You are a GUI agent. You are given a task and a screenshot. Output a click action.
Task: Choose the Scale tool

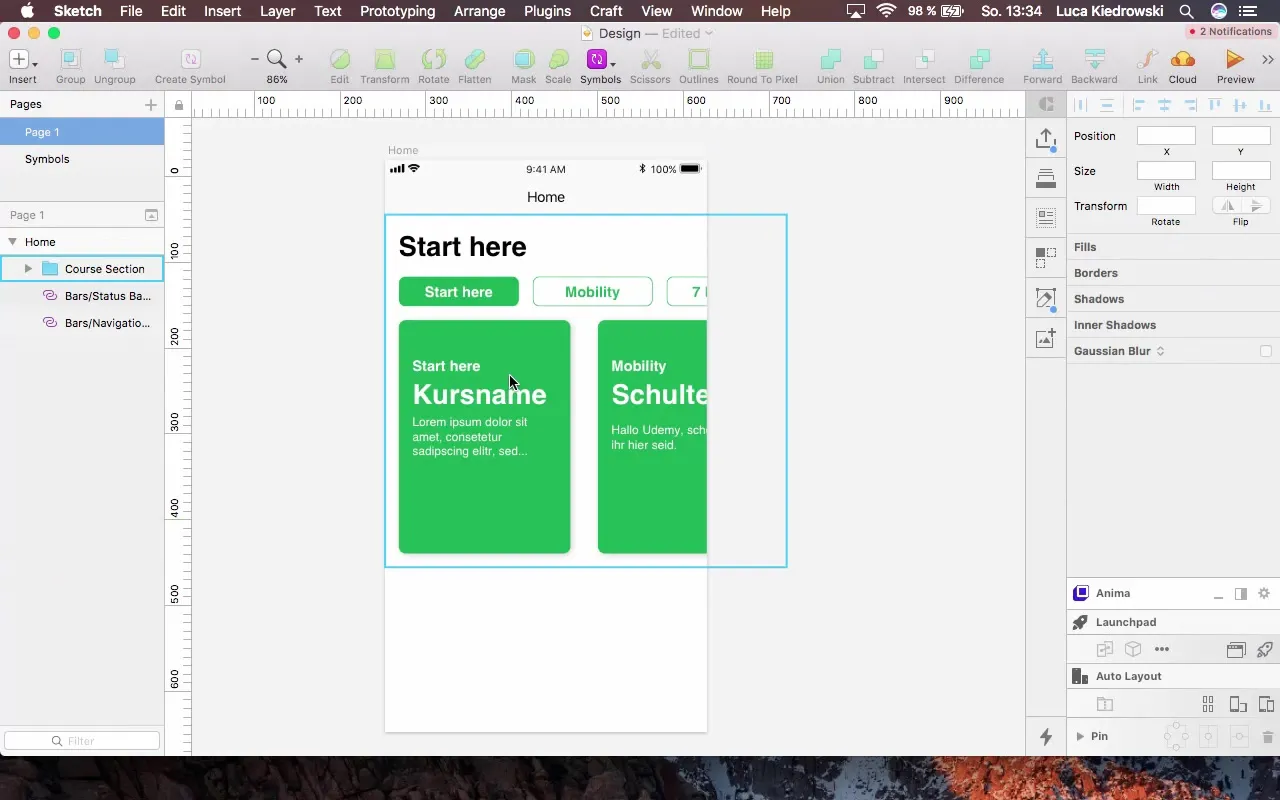click(x=558, y=66)
